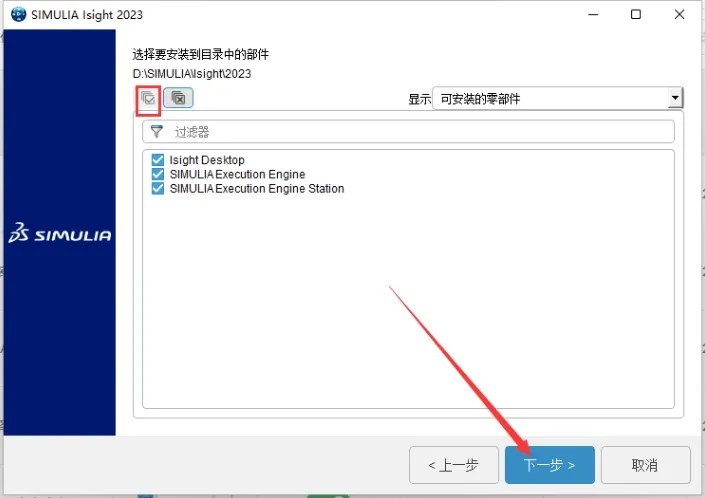Cancel the installer with 取消

pyautogui.click(x=645, y=465)
